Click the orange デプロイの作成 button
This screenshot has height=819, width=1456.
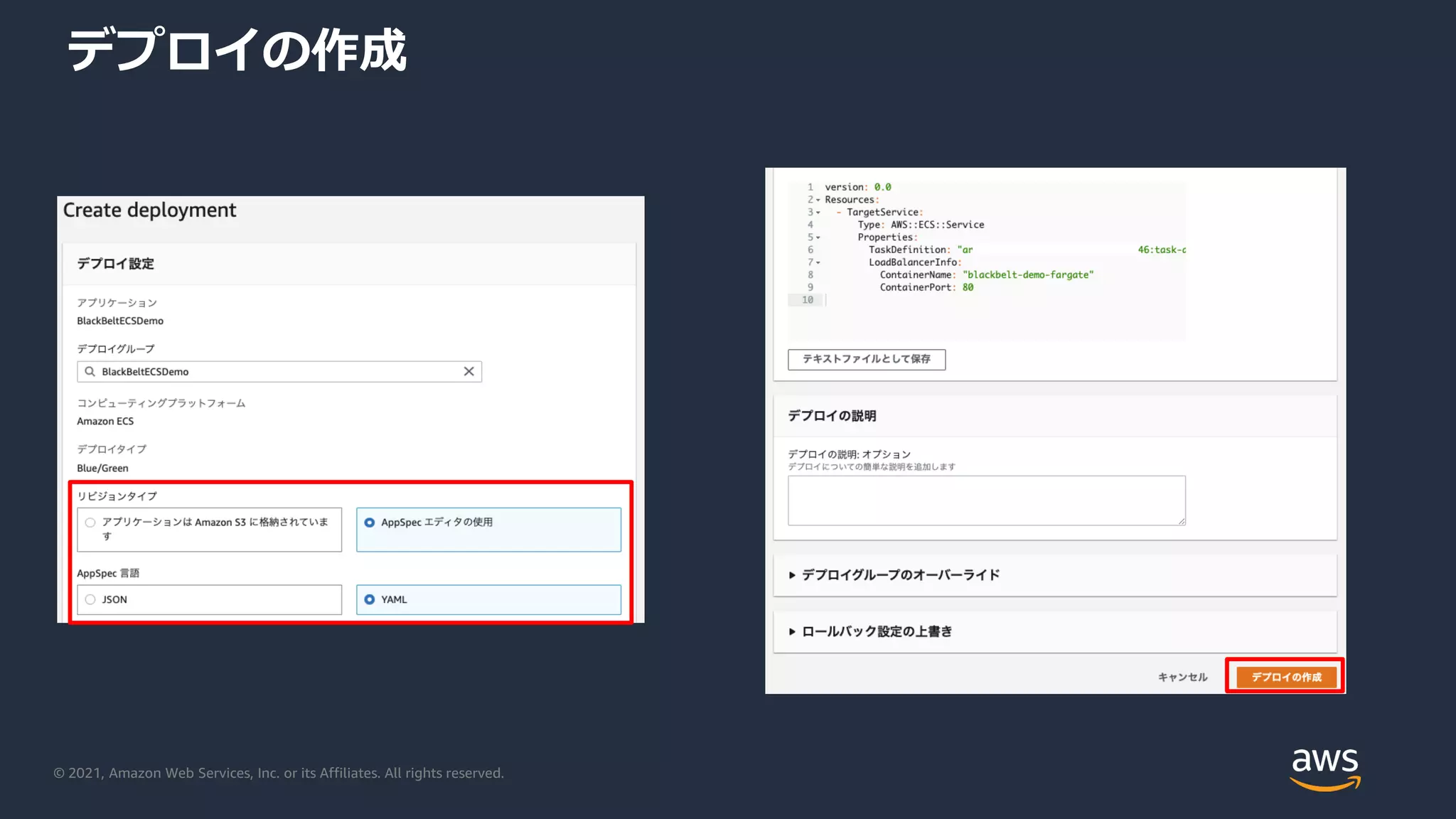click(x=1286, y=677)
